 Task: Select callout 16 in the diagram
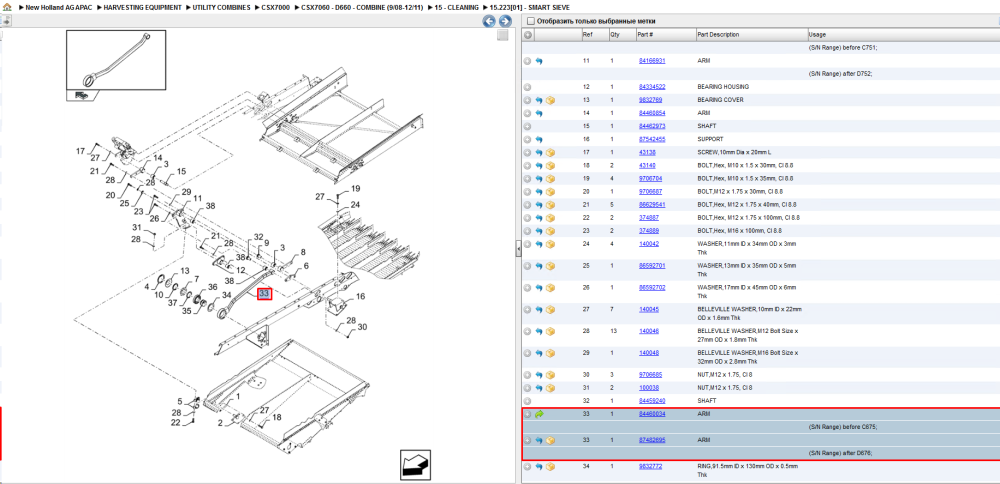coord(360,297)
